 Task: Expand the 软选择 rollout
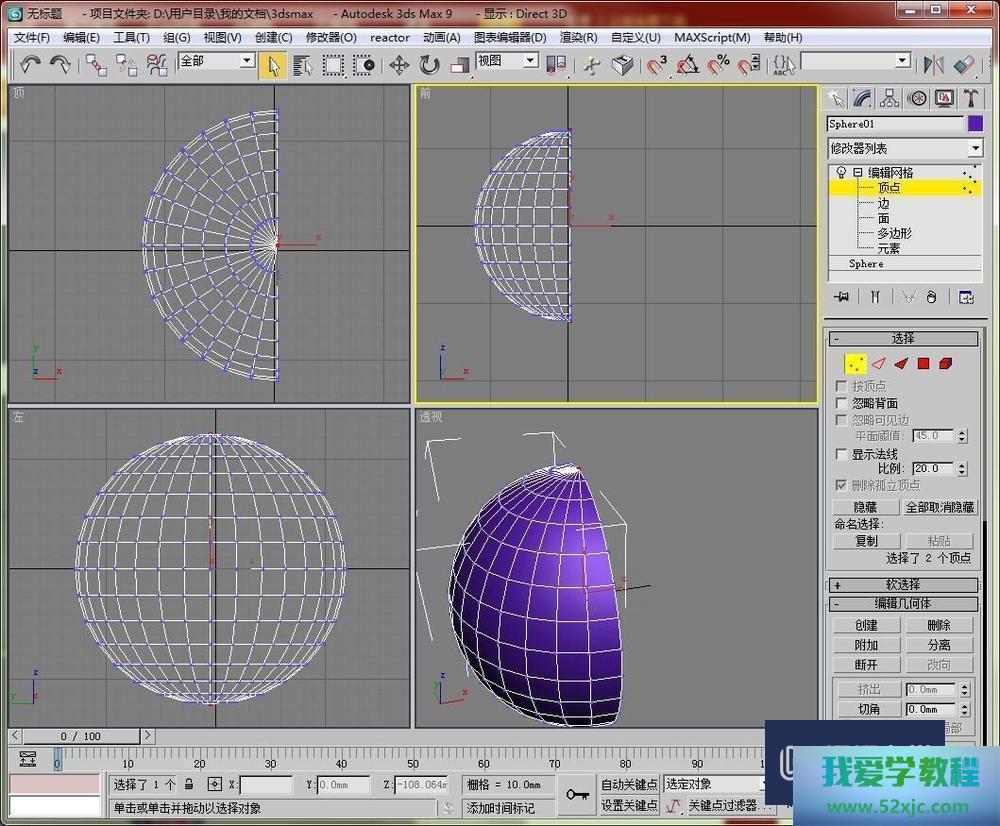click(904, 585)
